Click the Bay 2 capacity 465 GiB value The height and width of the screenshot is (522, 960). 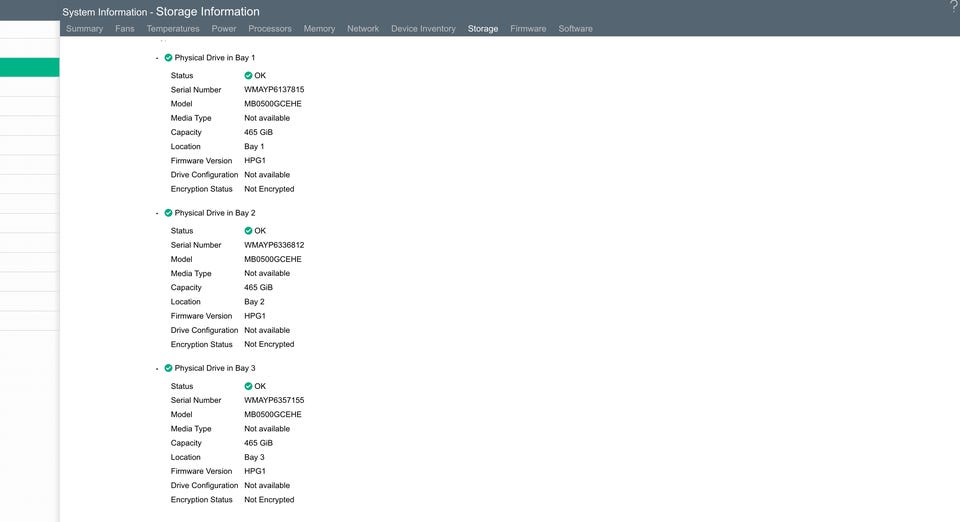tap(258, 288)
